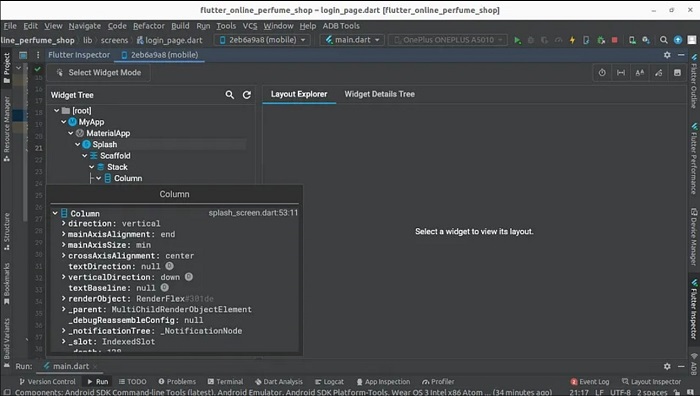Collapse the MaterialApp node arrow

tap(71, 133)
